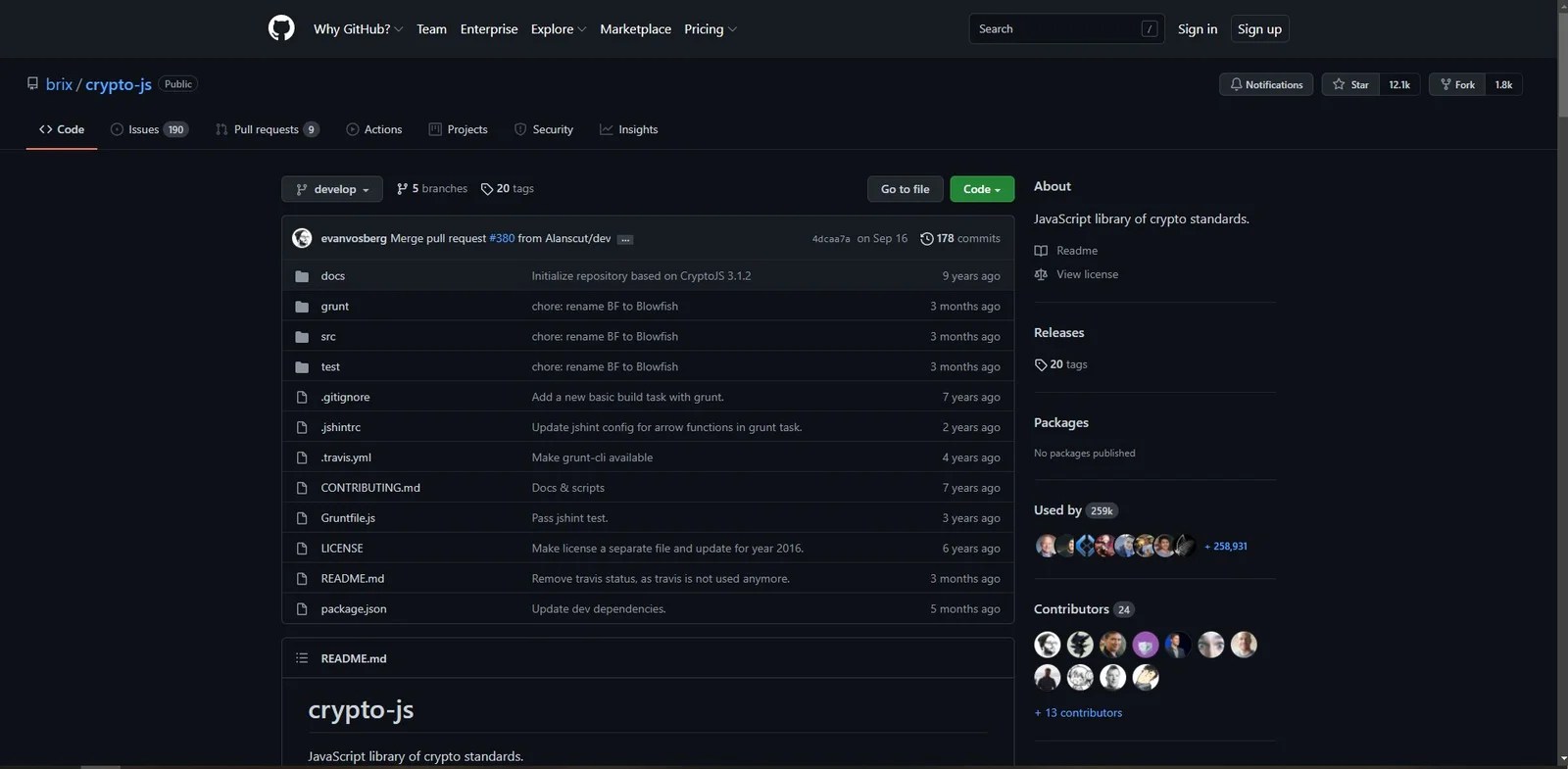Image resolution: width=1568 pixels, height=769 pixels.
Task: Click the tag icon under Releases
Action: click(x=1041, y=364)
